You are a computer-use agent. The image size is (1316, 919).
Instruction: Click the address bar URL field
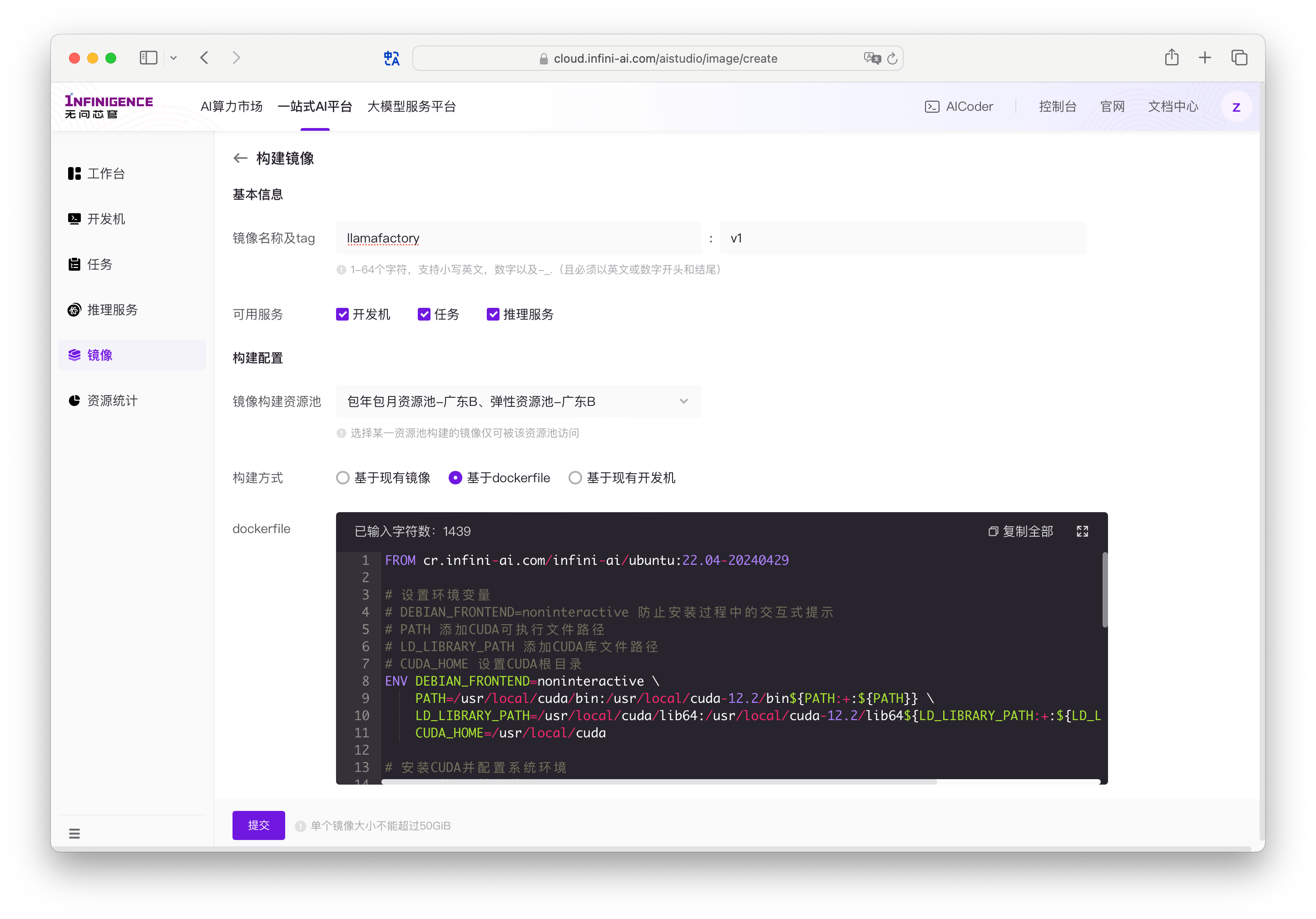coord(658,59)
